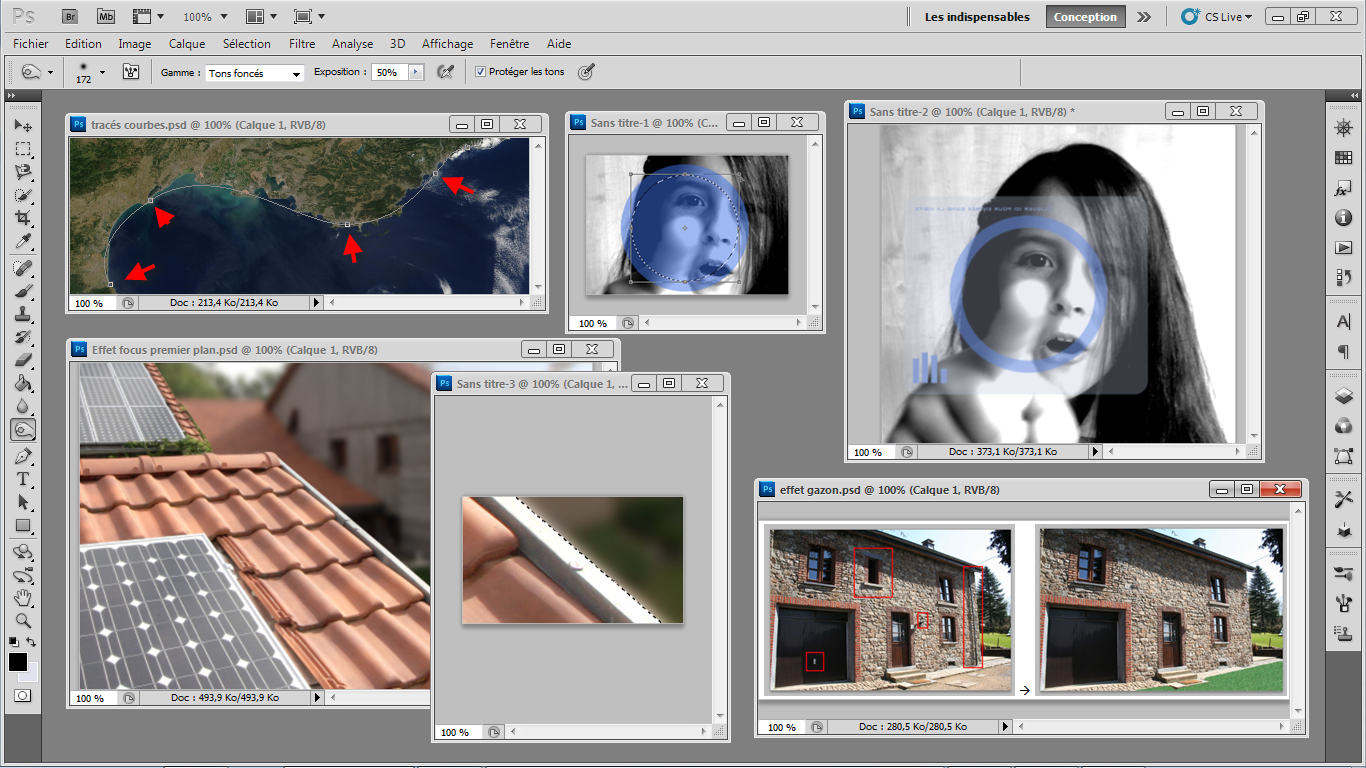Select the Move tool

click(x=23, y=126)
